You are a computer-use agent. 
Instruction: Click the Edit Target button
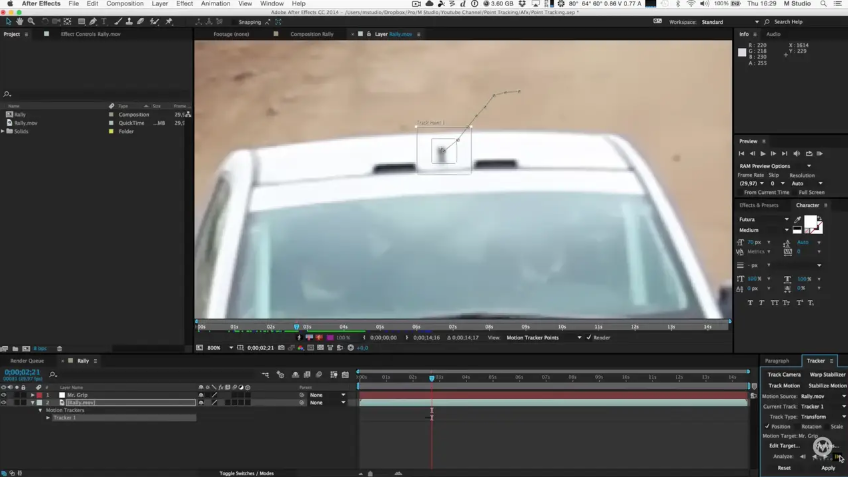(x=784, y=446)
